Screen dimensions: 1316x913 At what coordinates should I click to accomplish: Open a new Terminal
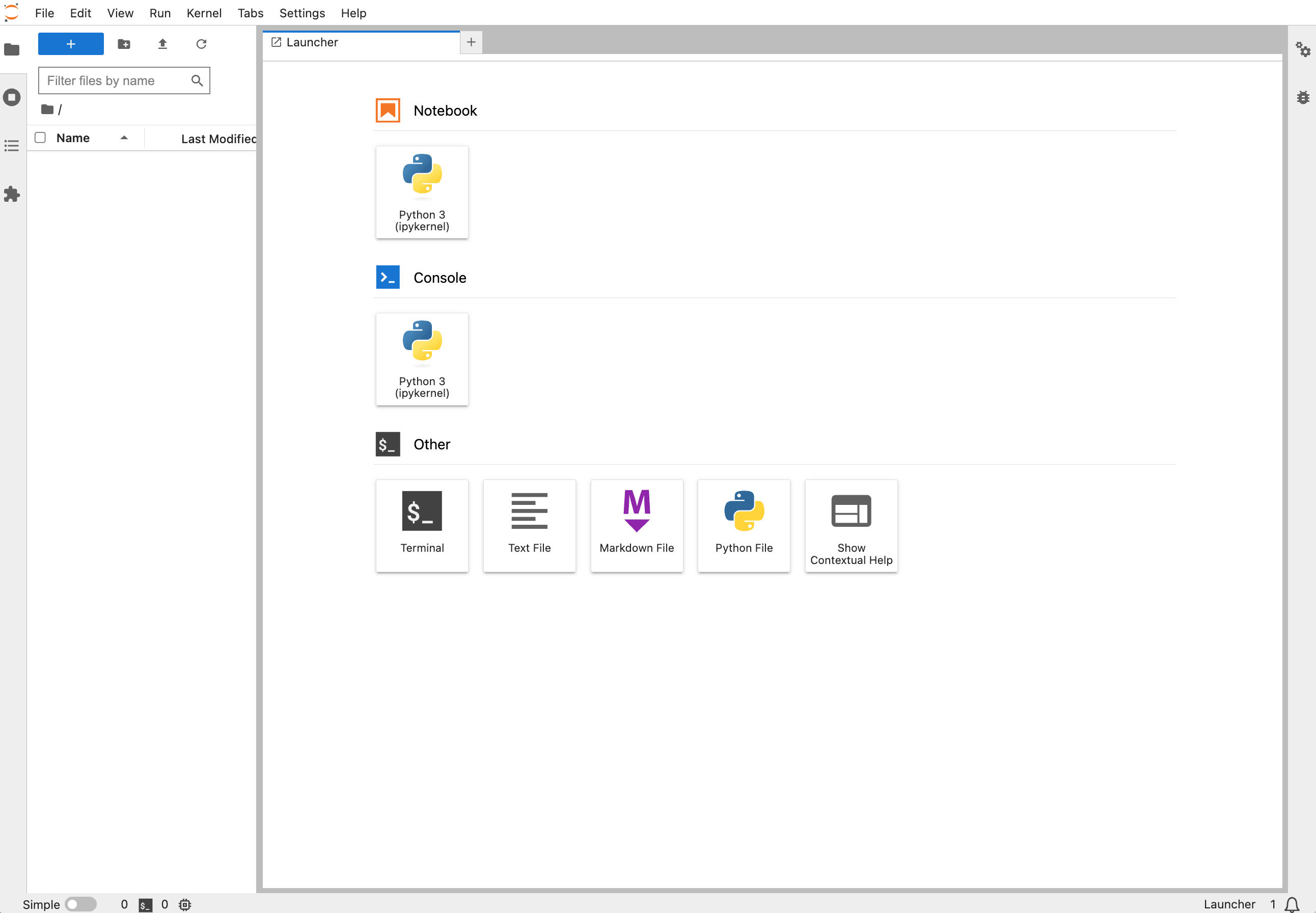[x=422, y=526]
